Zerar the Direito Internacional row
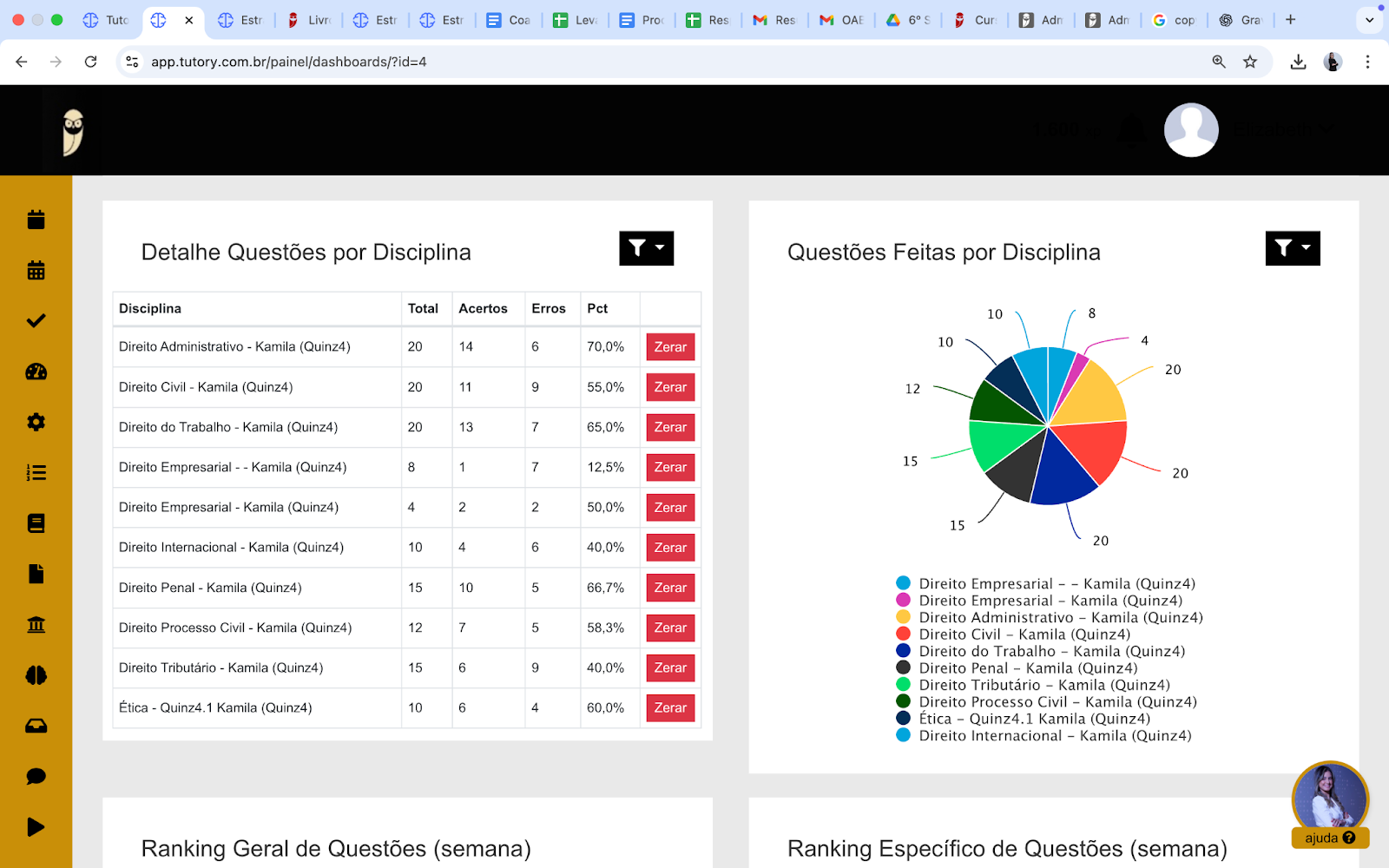 pos(670,548)
